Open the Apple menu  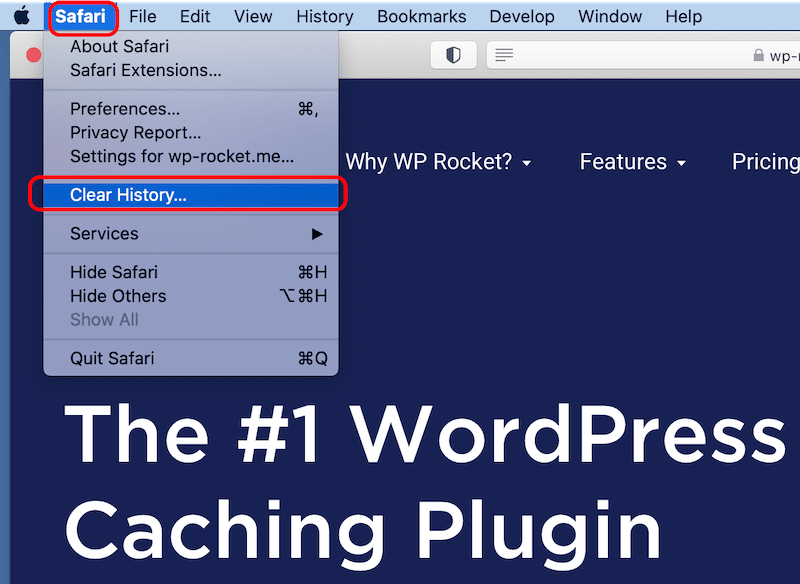pyautogui.click(x=22, y=16)
